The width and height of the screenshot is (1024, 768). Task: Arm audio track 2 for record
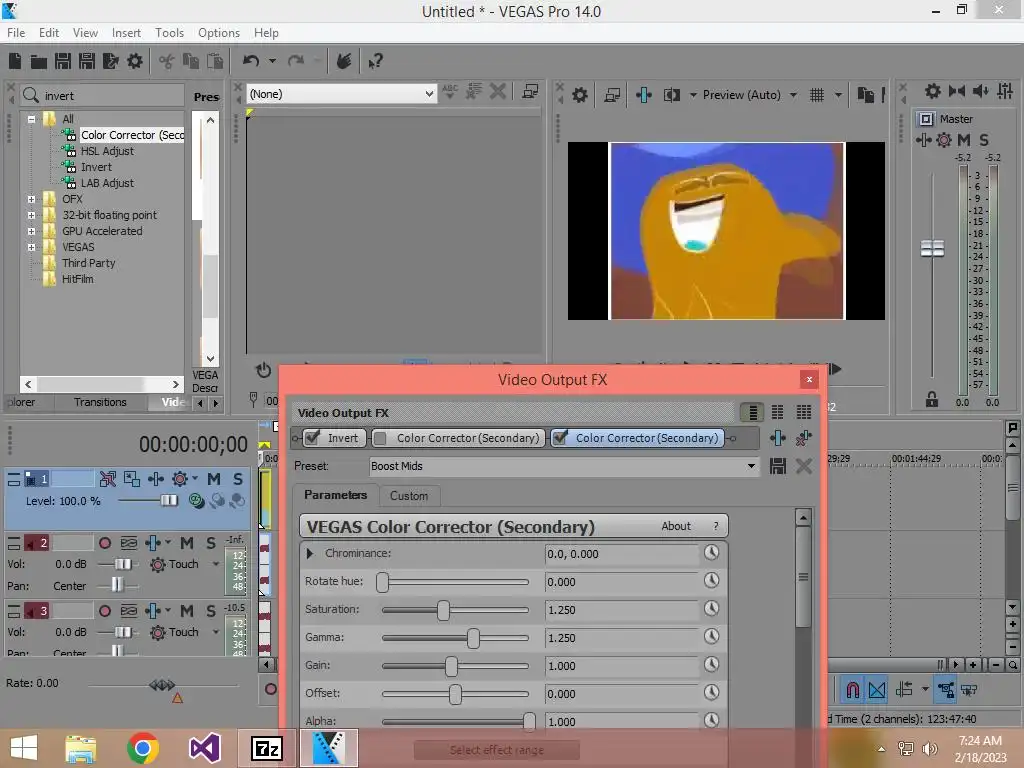tap(104, 543)
